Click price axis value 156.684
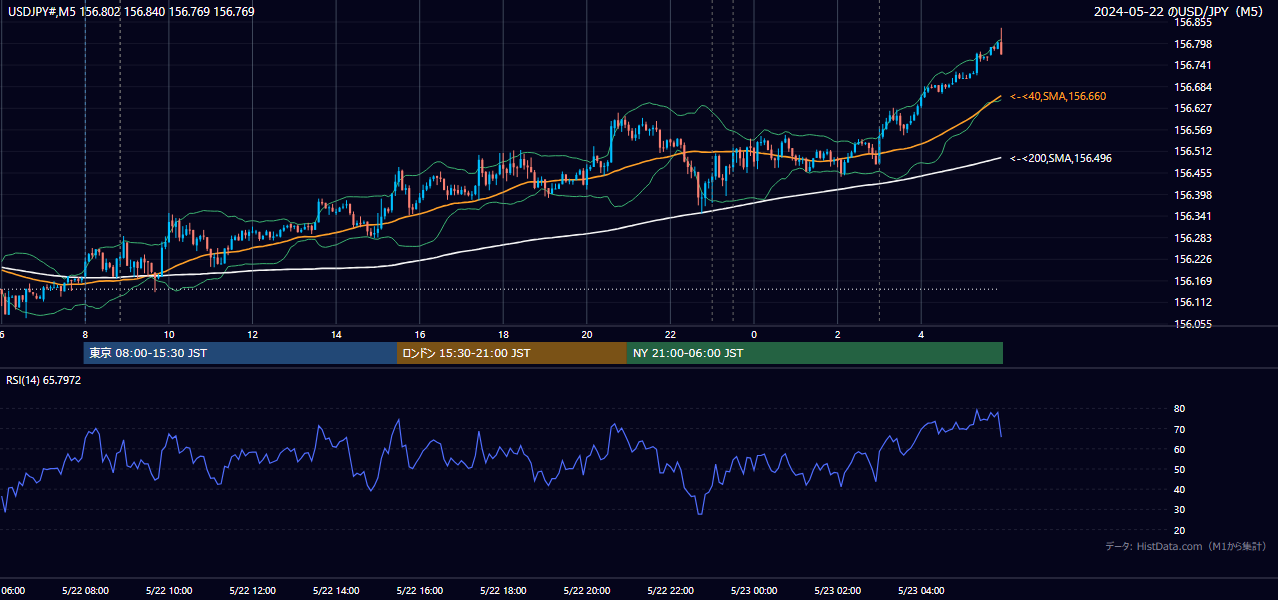Image resolution: width=1278 pixels, height=600 pixels. 1193,87
